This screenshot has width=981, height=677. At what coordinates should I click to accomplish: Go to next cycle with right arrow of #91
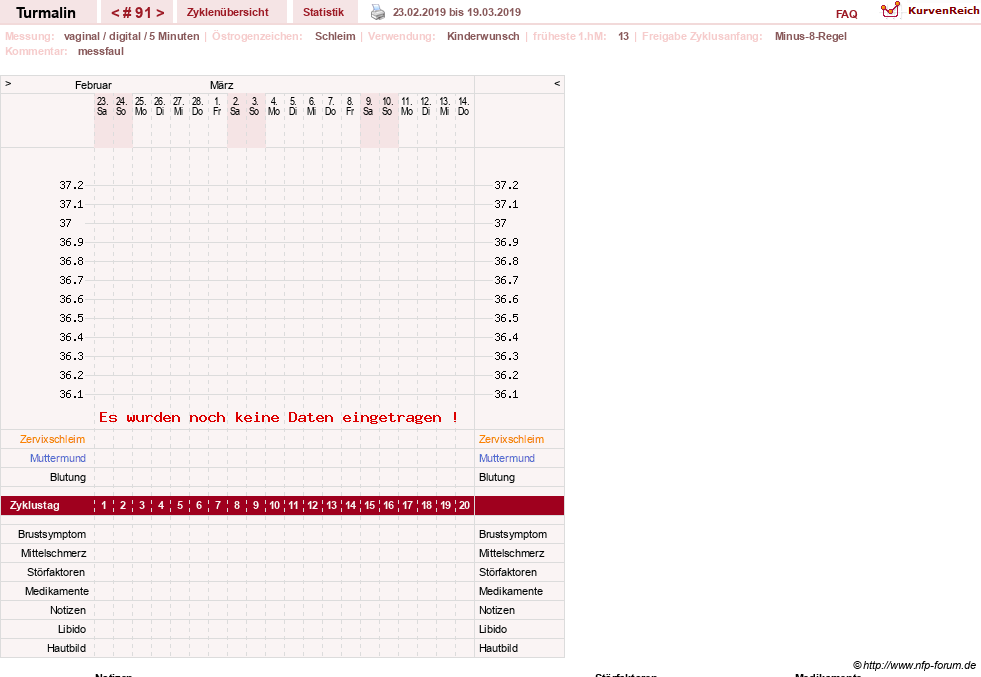point(160,13)
